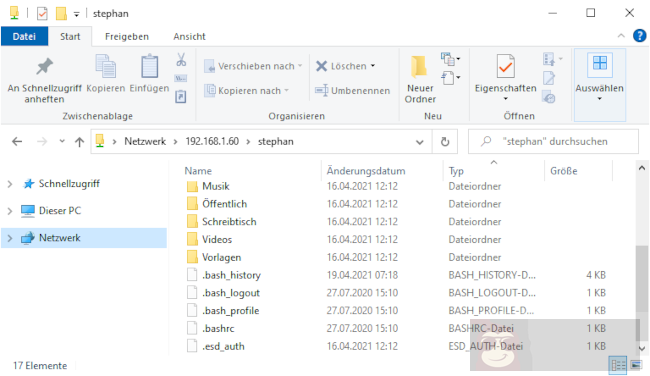The width and height of the screenshot is (650, 376).
Task: Switch to the Ansicht tab
Action: pyautogui.click(x=189, y=36)
